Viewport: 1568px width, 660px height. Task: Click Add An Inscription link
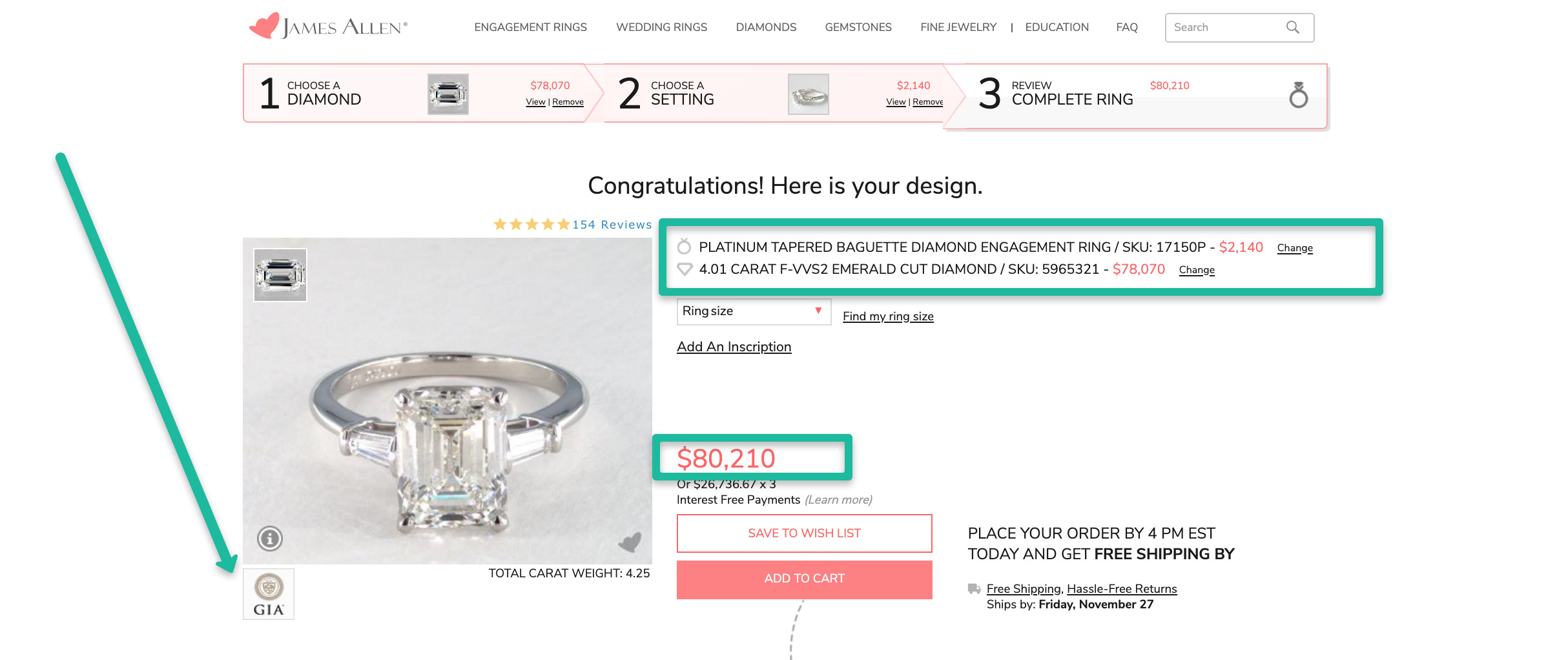734,347
